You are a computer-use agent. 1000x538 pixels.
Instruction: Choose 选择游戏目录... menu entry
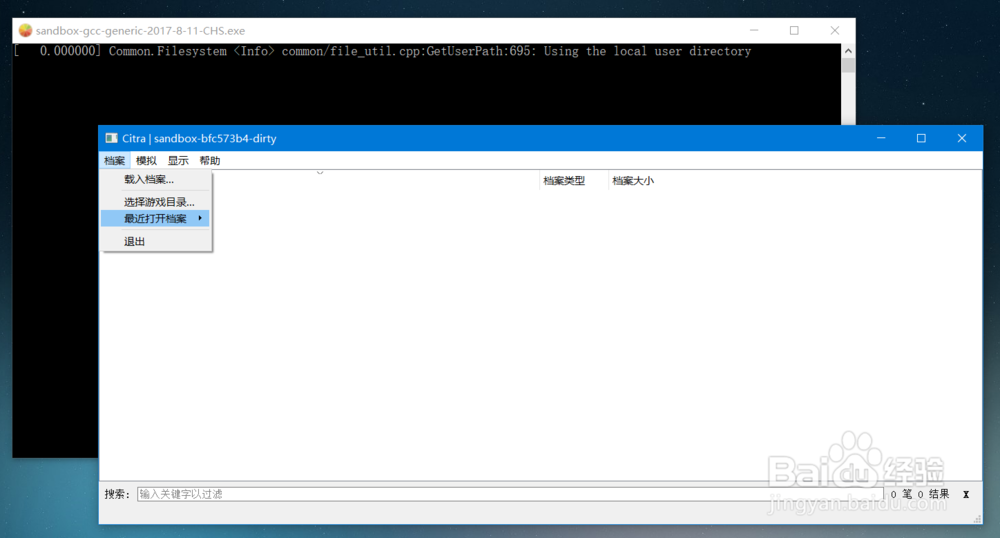156,202
